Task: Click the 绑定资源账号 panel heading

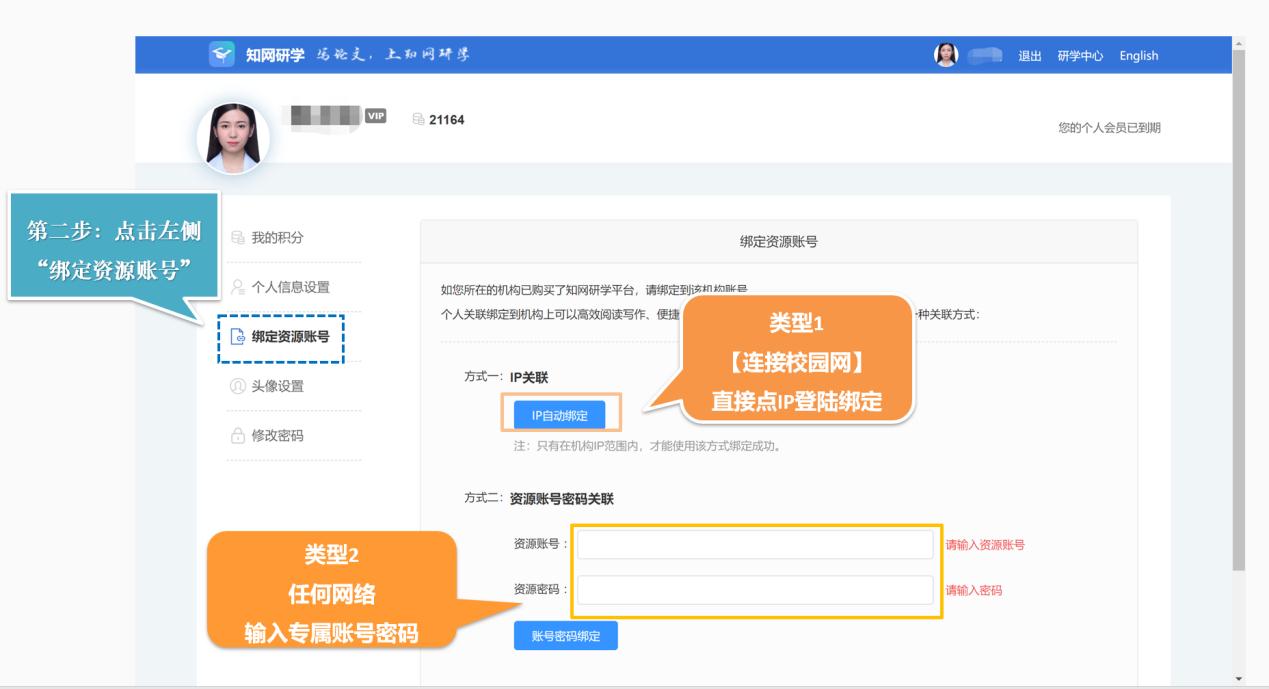Action: point(779,242)
